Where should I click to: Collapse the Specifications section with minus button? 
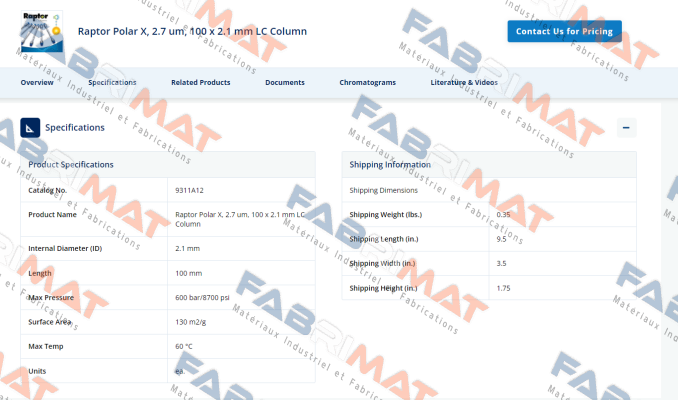[626, 128]
